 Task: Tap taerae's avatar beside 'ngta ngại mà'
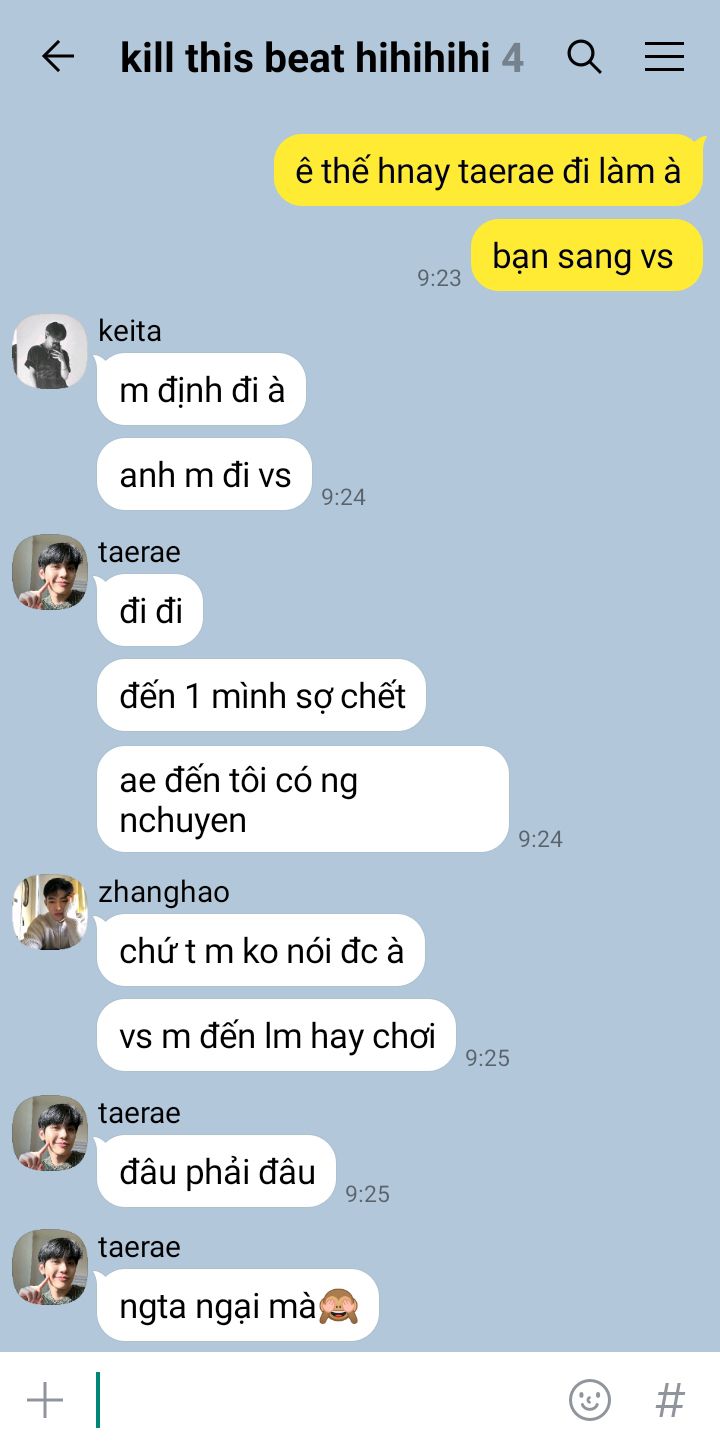tap(50, 1267)
